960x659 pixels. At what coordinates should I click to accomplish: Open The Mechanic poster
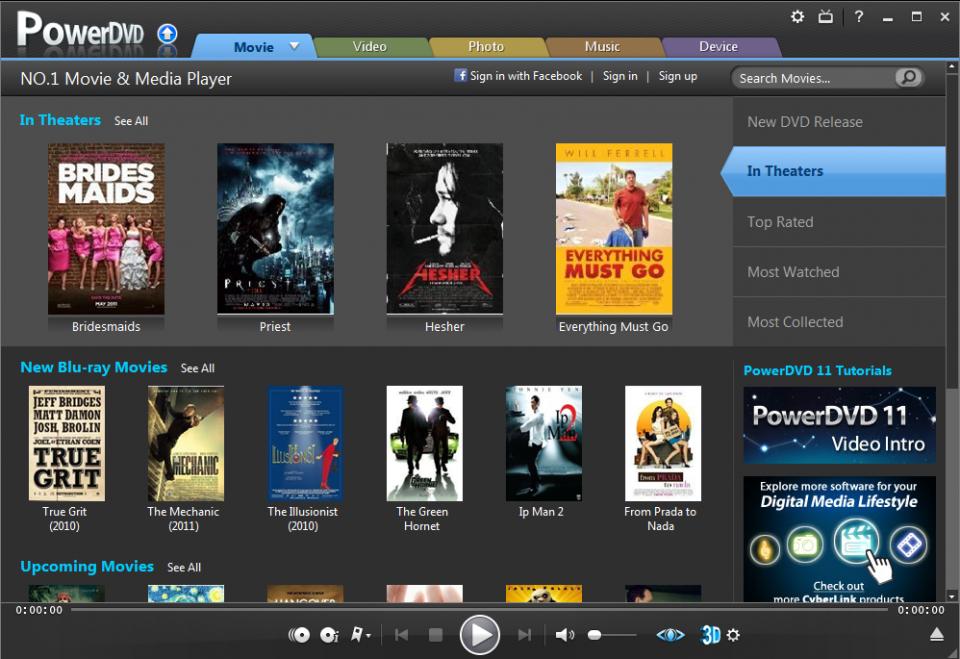[186, 443]
